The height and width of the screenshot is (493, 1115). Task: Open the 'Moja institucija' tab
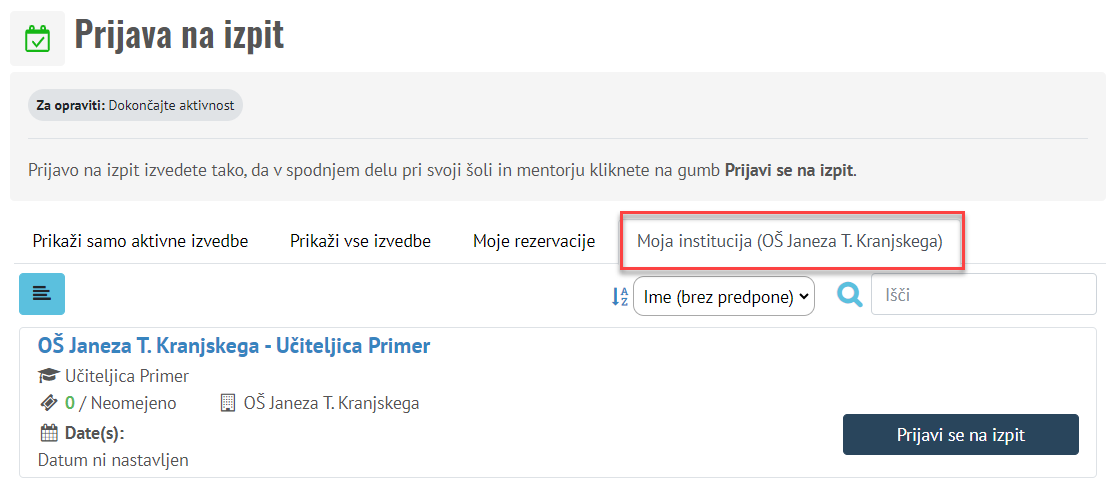790,241
